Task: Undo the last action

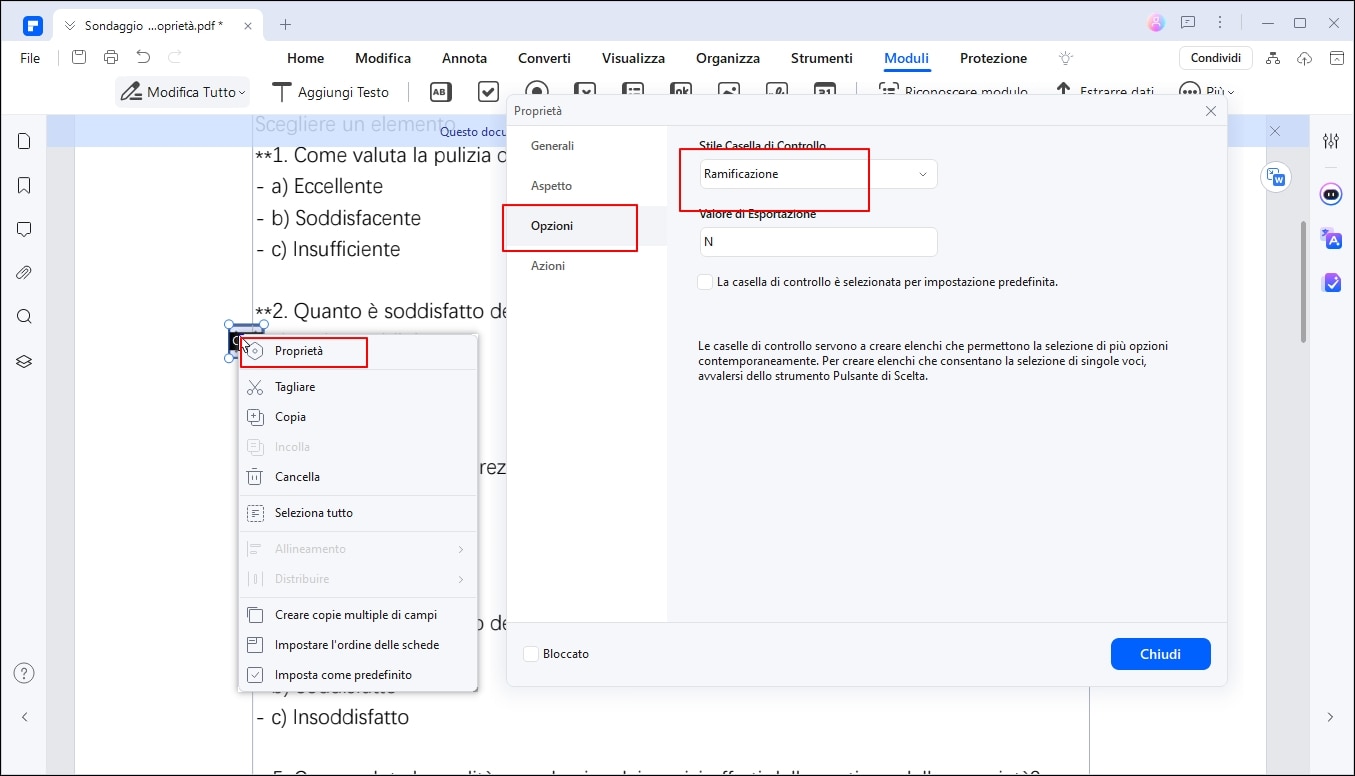Action: point(143,58)
